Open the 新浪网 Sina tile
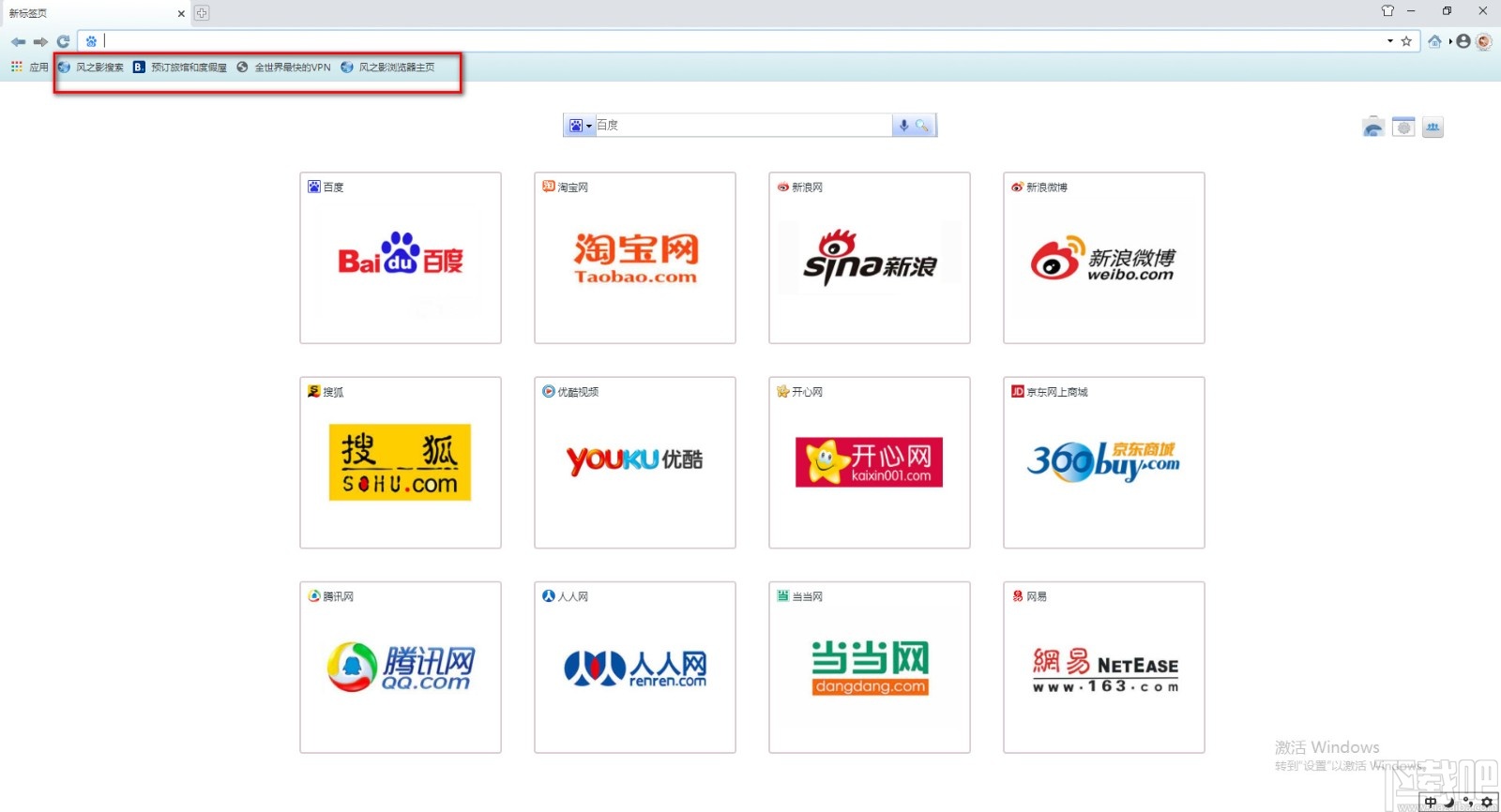1501x812 pixels. pos(870,258)
